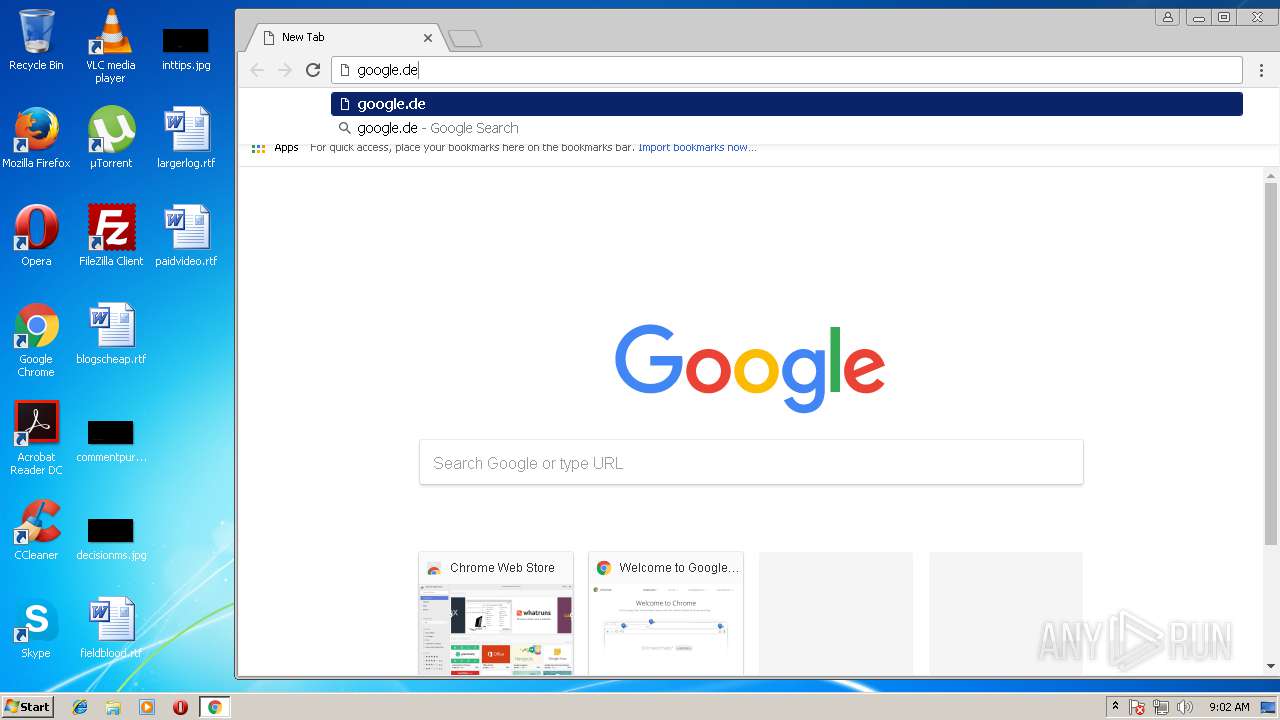The width and height of the screenshot is (1280, 720).
Task: Open decisionms.jpg desktop file
Action: coord(111,539)
